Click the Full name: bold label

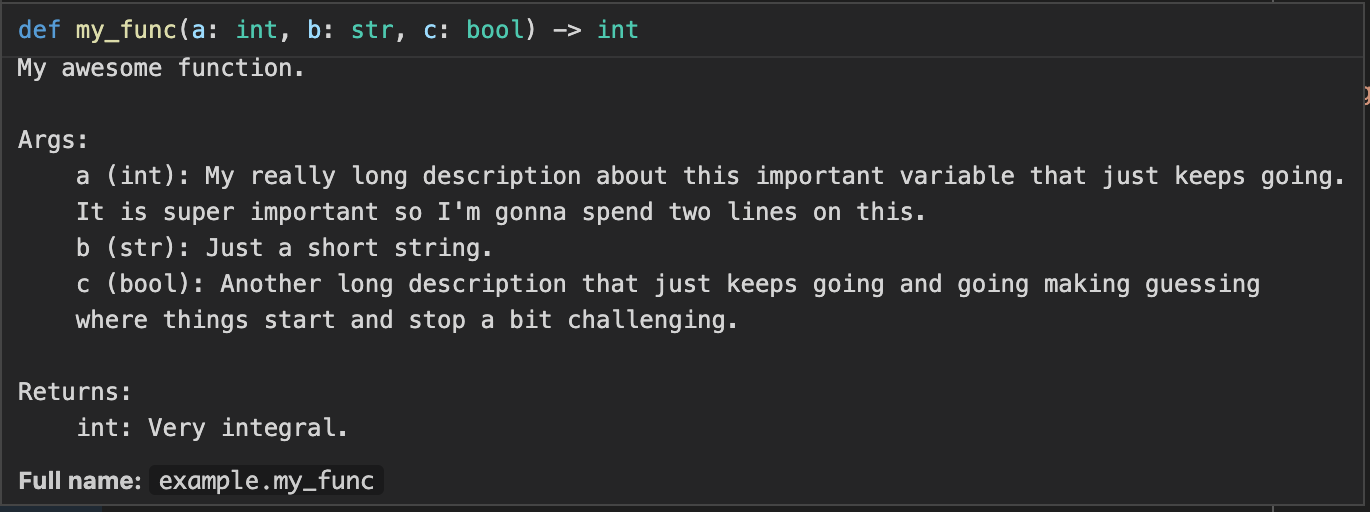tap(80, 481)
